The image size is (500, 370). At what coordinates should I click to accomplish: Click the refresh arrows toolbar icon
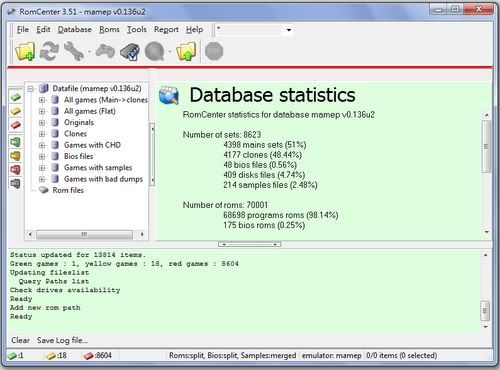coord(49,52)
